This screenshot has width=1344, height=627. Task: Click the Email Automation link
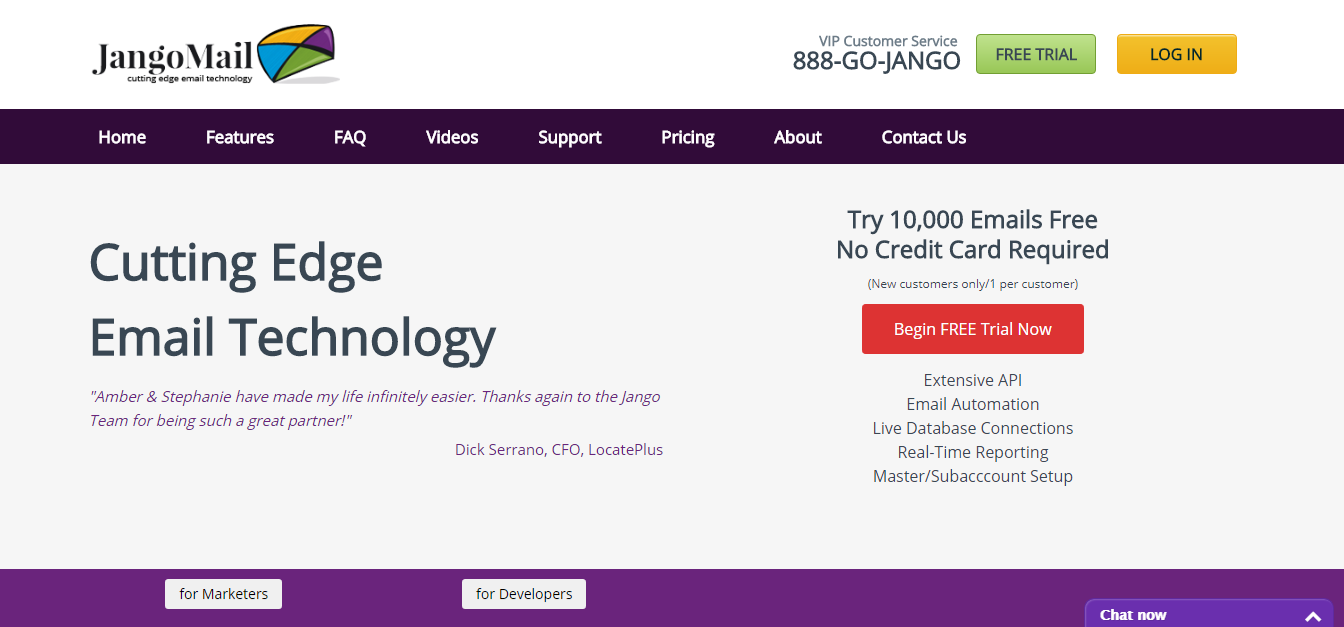[x=972, y=404]
